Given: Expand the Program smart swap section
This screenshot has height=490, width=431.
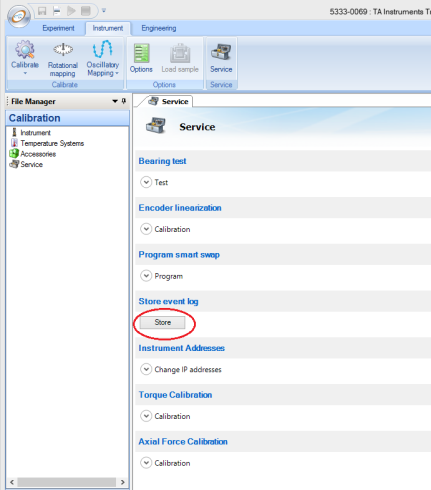Looking at the screenshot, I should (x=146, y=276).
